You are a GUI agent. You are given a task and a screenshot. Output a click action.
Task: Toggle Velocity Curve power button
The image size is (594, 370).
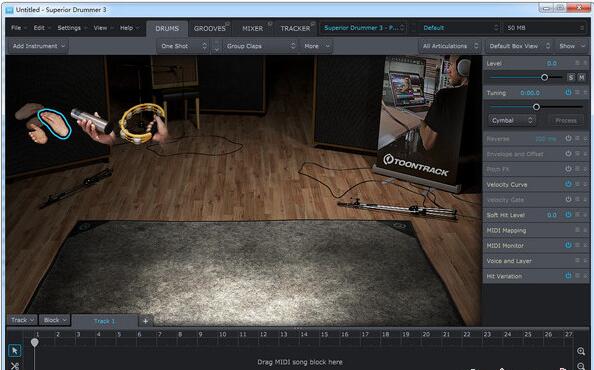point(568,184)
